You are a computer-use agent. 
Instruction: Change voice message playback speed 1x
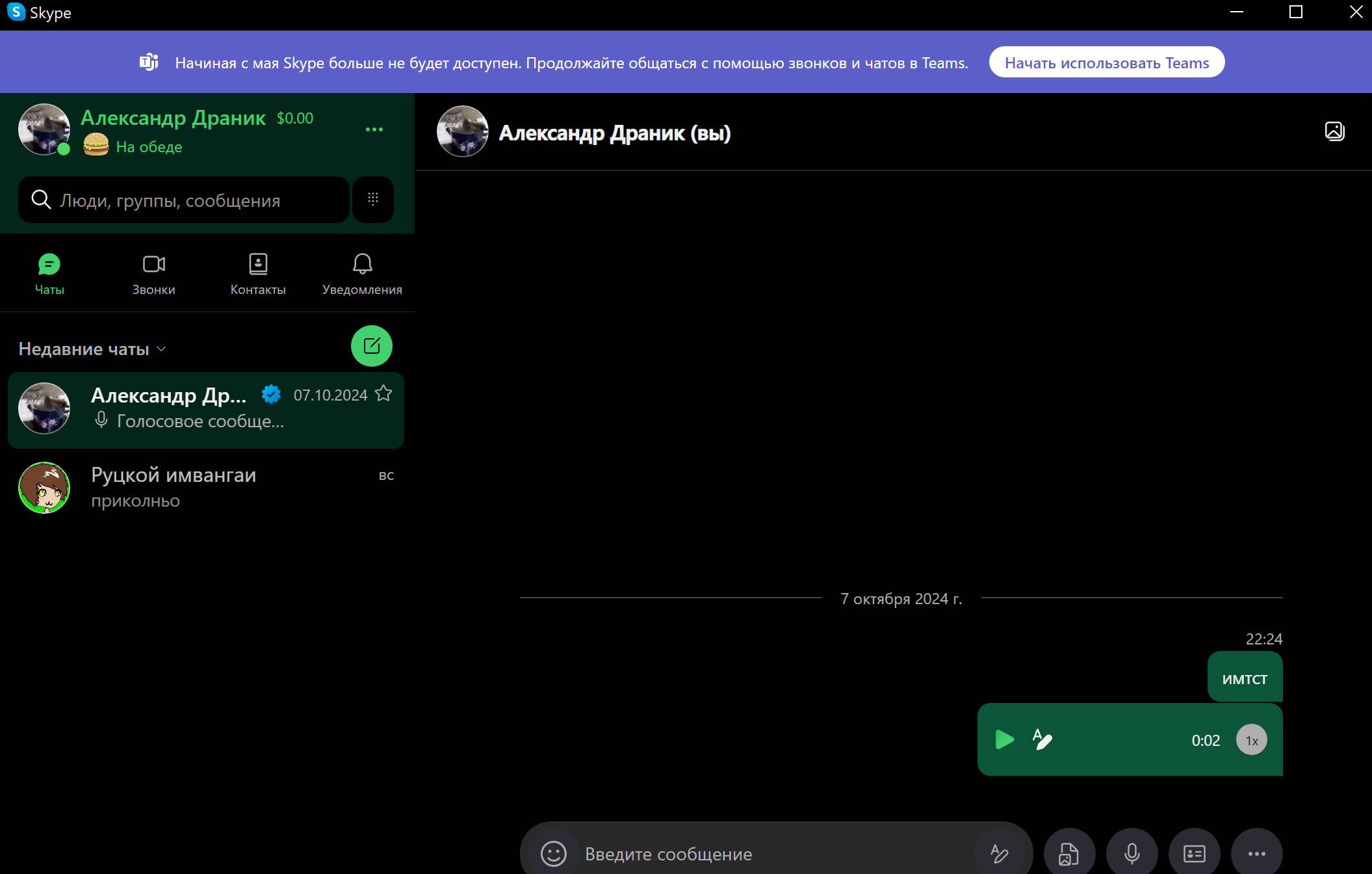tap(1252, 740)
